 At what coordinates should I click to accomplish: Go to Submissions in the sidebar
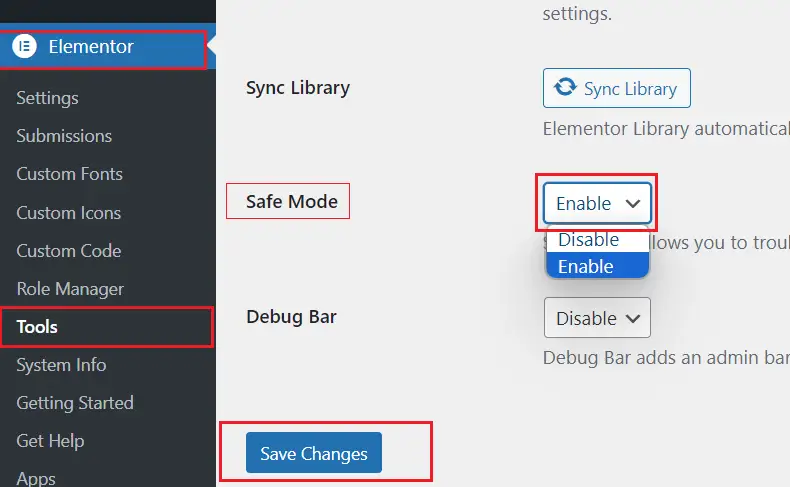point(64,136)
